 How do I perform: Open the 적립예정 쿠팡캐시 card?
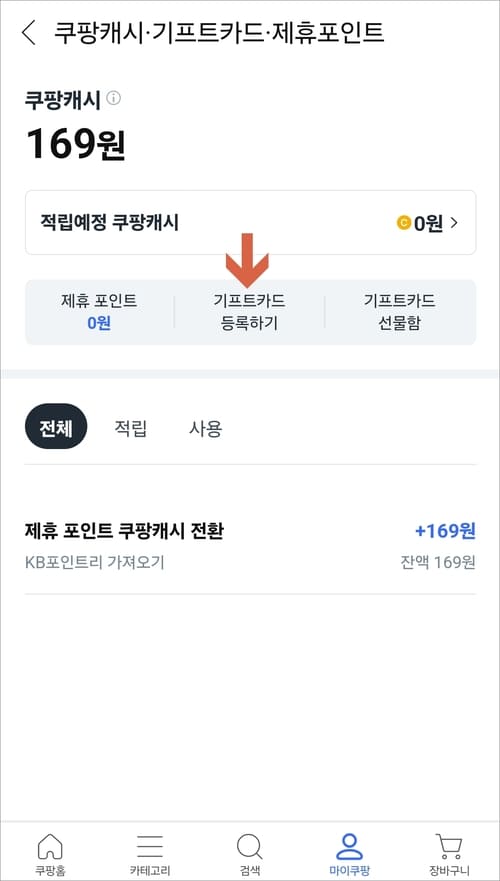[251, 222]
